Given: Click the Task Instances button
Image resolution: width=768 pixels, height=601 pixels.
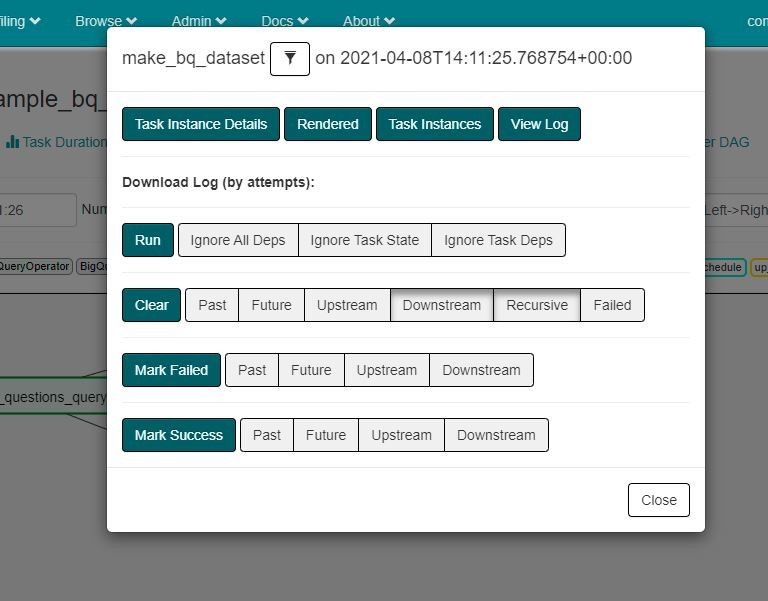Looking at the screenshot, I should (x=435, y=124).
